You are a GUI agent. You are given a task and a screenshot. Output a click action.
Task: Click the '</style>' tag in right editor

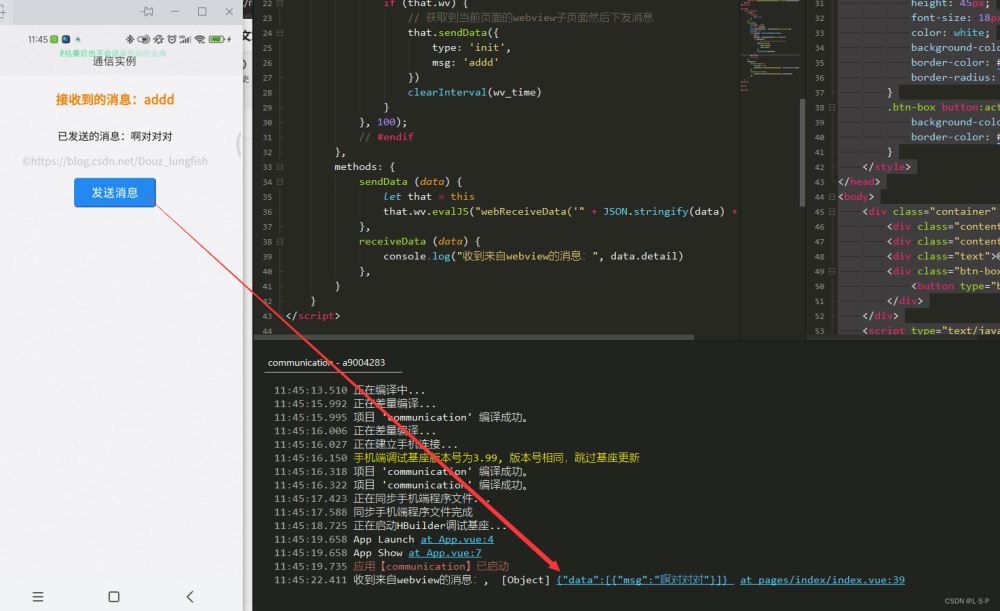click(x=886, y=167)
